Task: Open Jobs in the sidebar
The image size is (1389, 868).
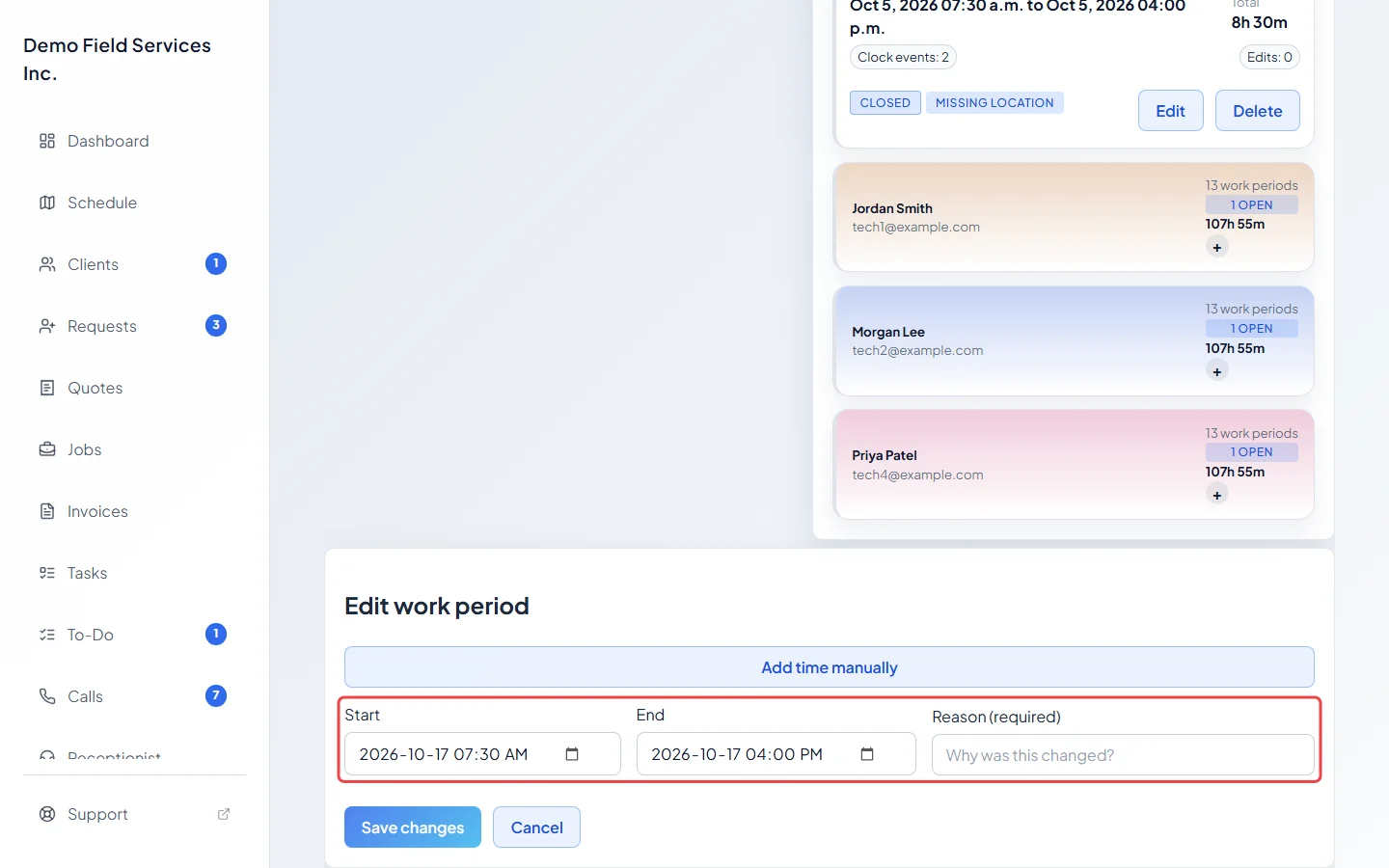Action: point(134,449)
